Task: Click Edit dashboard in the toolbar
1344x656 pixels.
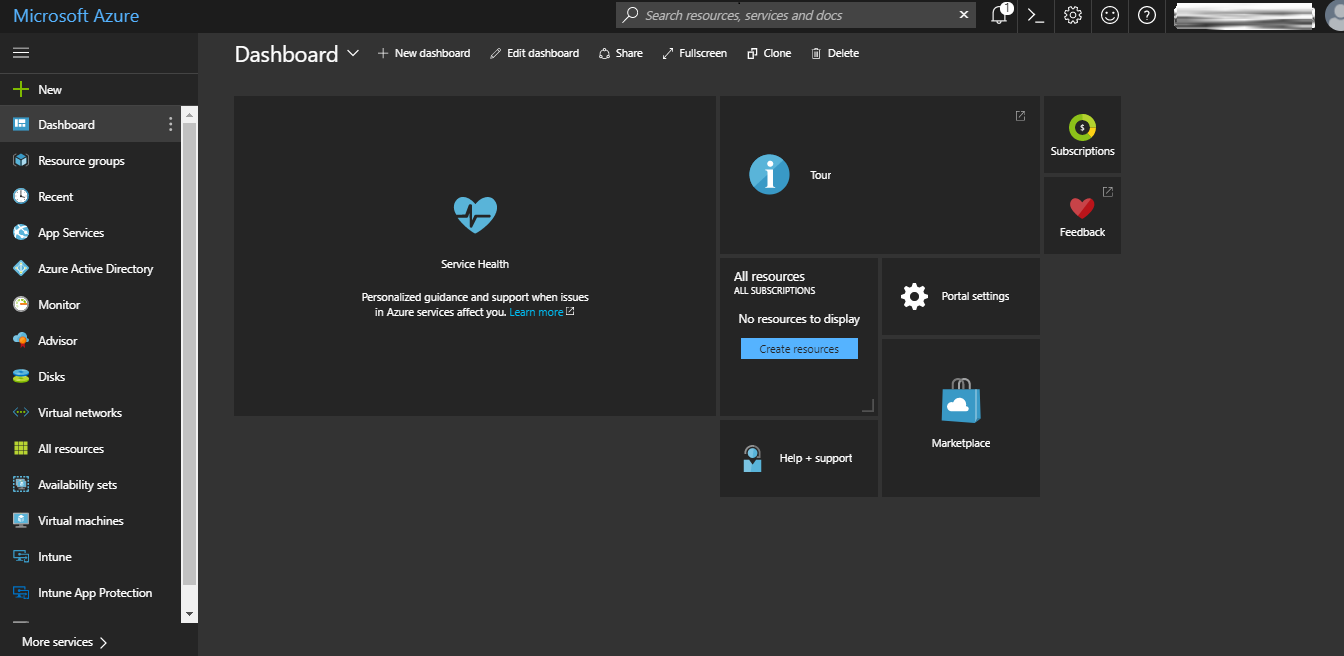Action: (x=534, y=53)
